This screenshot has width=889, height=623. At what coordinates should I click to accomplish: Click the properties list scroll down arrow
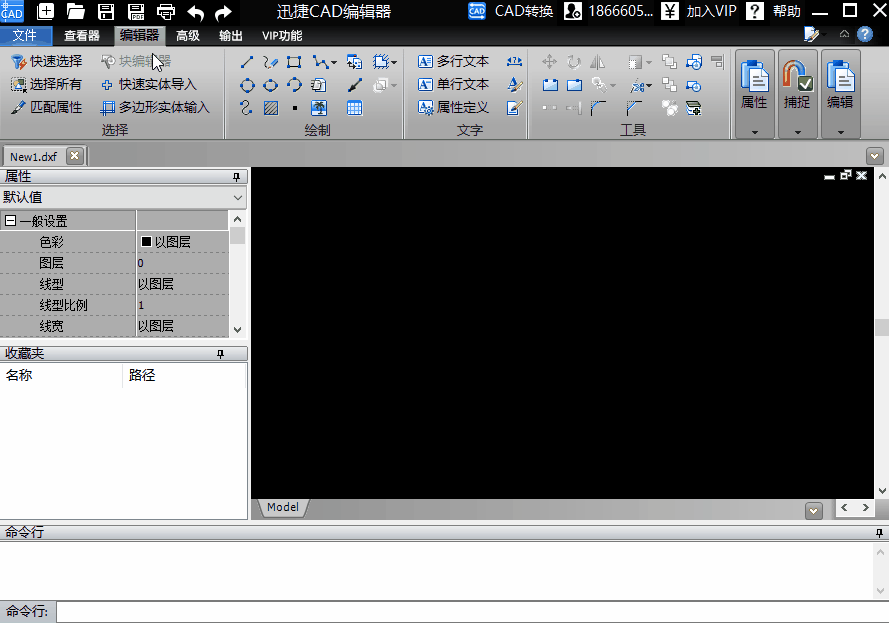click(x=238, y=330)
